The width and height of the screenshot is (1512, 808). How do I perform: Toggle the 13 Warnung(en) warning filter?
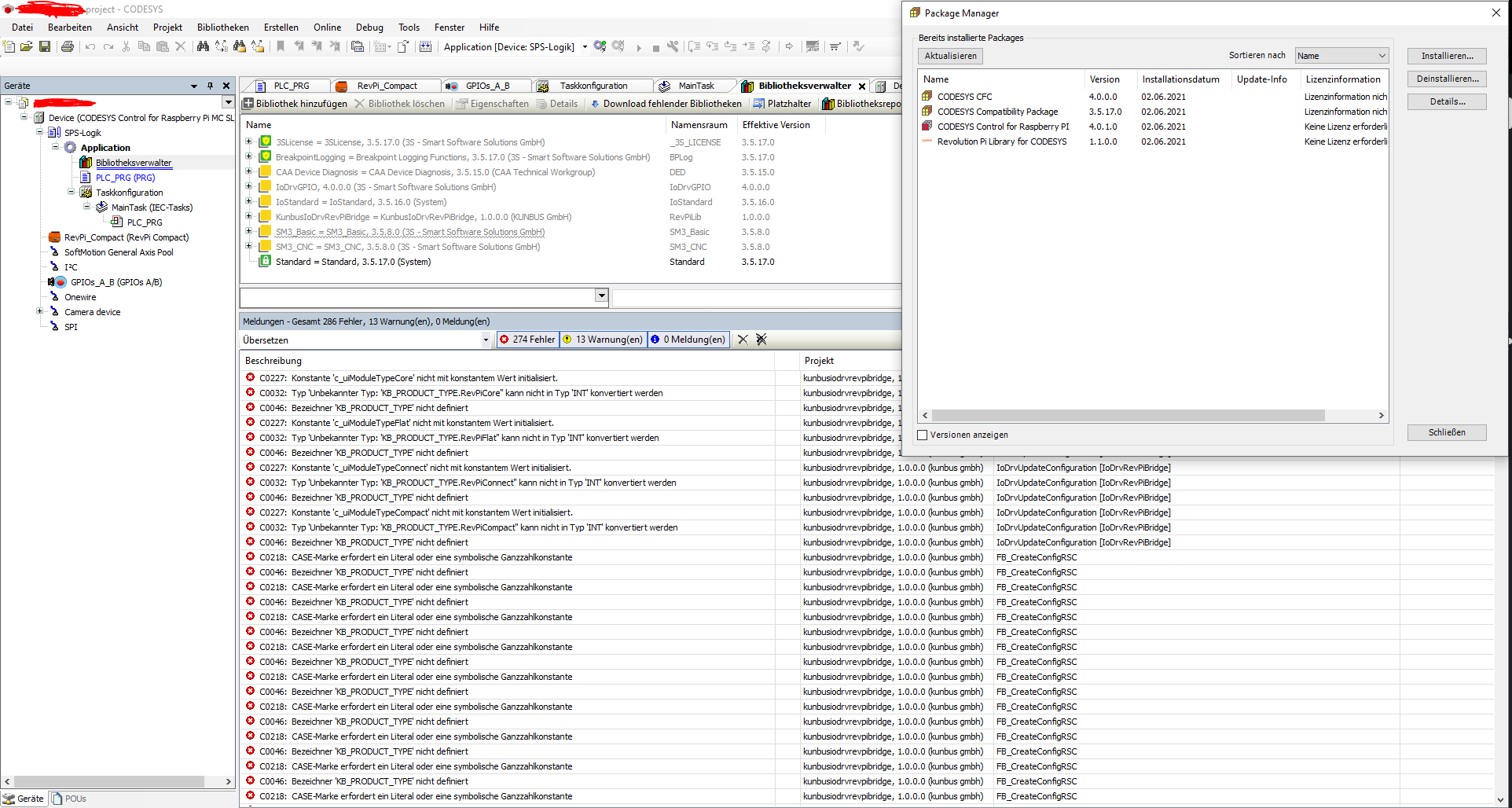point(604,340)
